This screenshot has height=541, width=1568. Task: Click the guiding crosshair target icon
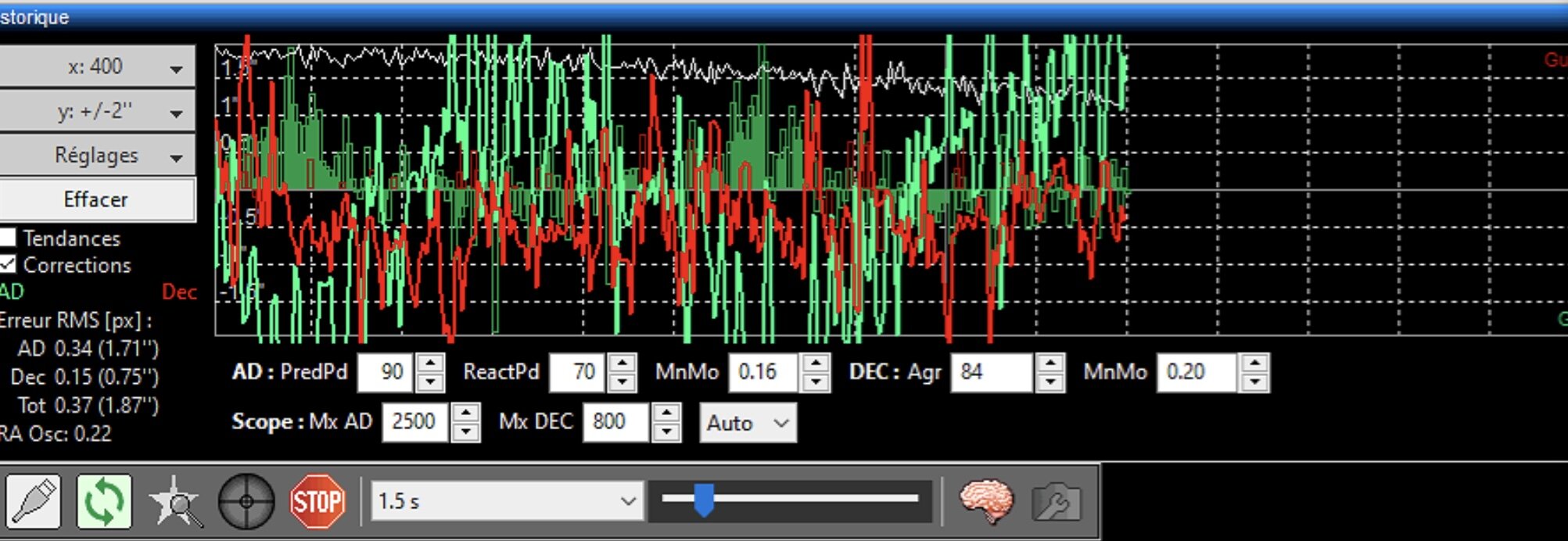[246, 500]
